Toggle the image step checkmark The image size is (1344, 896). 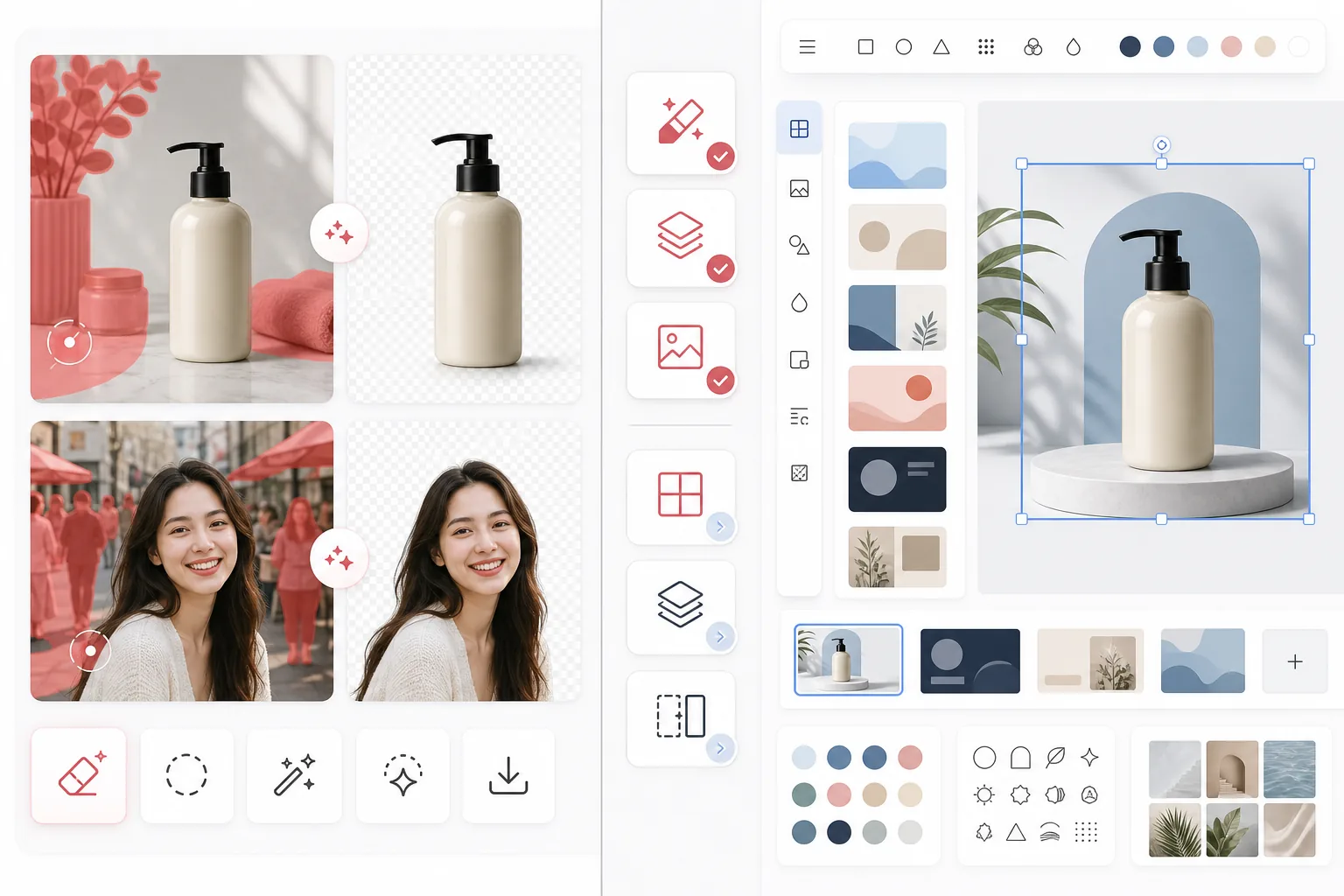(x=720, y=381)
